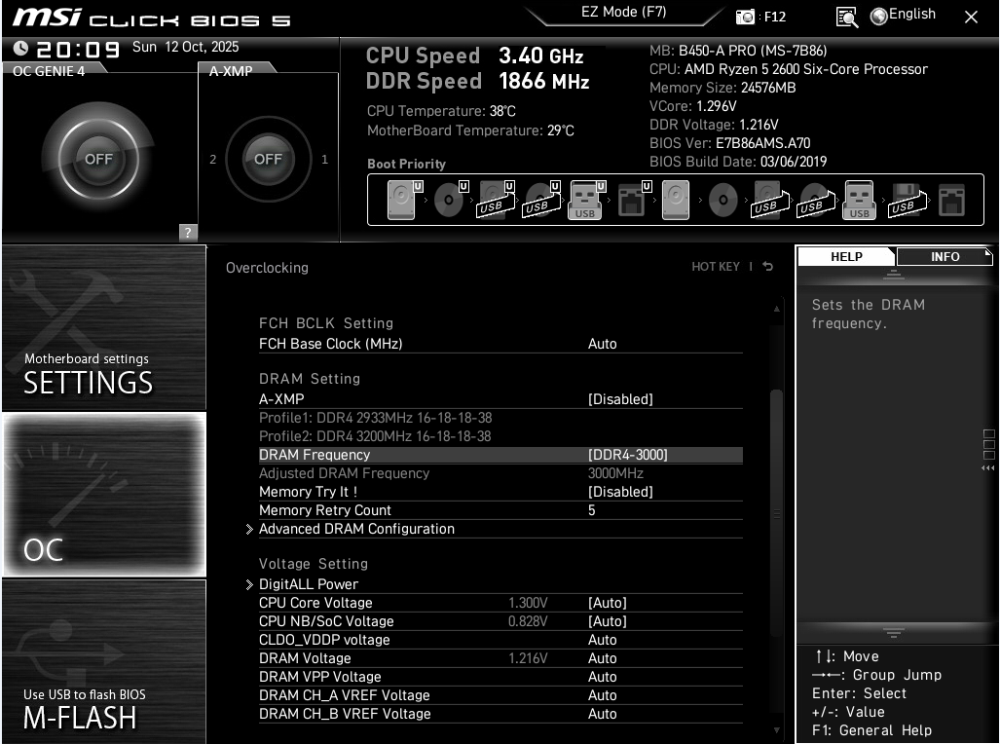Expand Advanced DRAM Configuration
1000x744 pixels.
point(356,529)
